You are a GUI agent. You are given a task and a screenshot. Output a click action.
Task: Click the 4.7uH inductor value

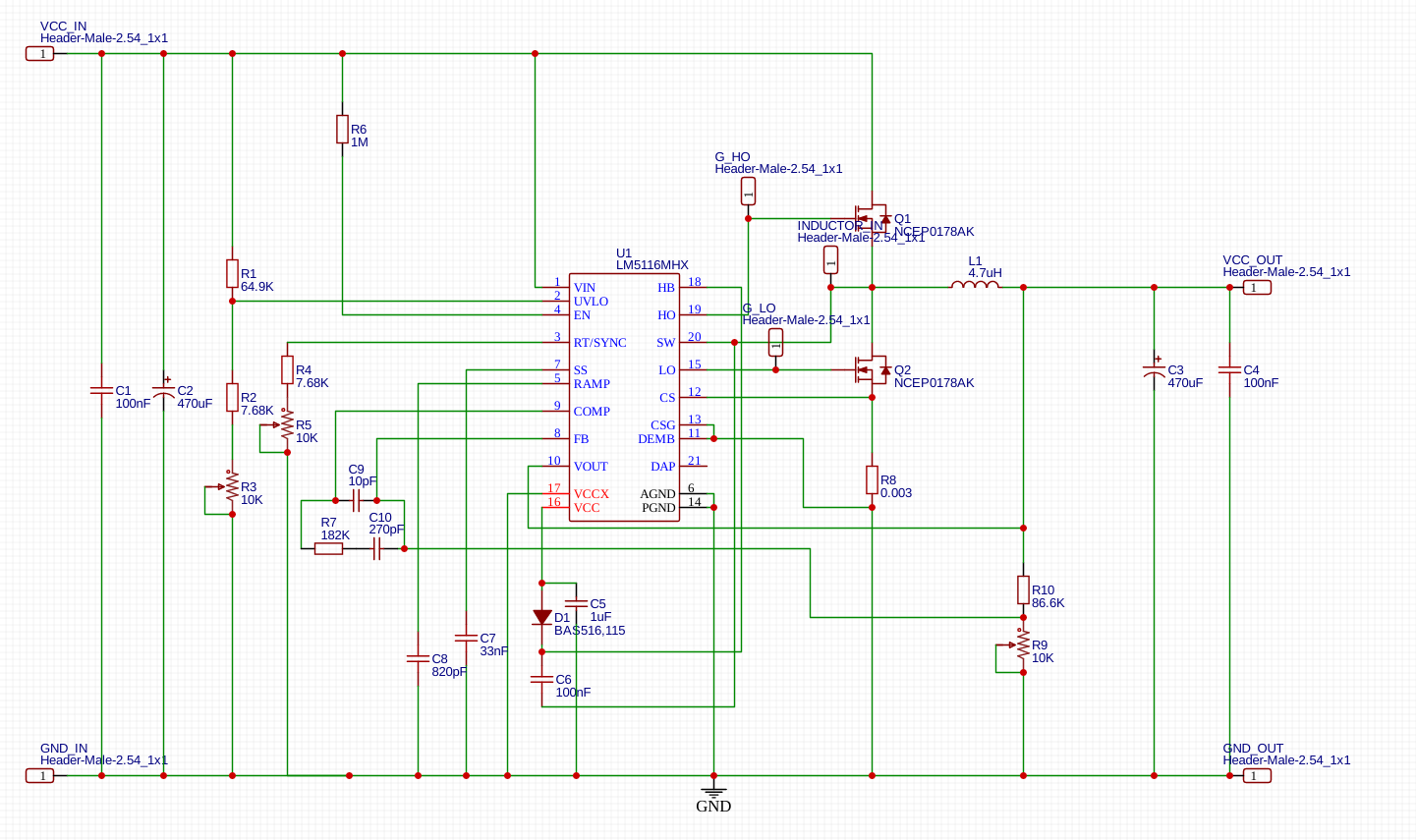[x=986, y=273]
